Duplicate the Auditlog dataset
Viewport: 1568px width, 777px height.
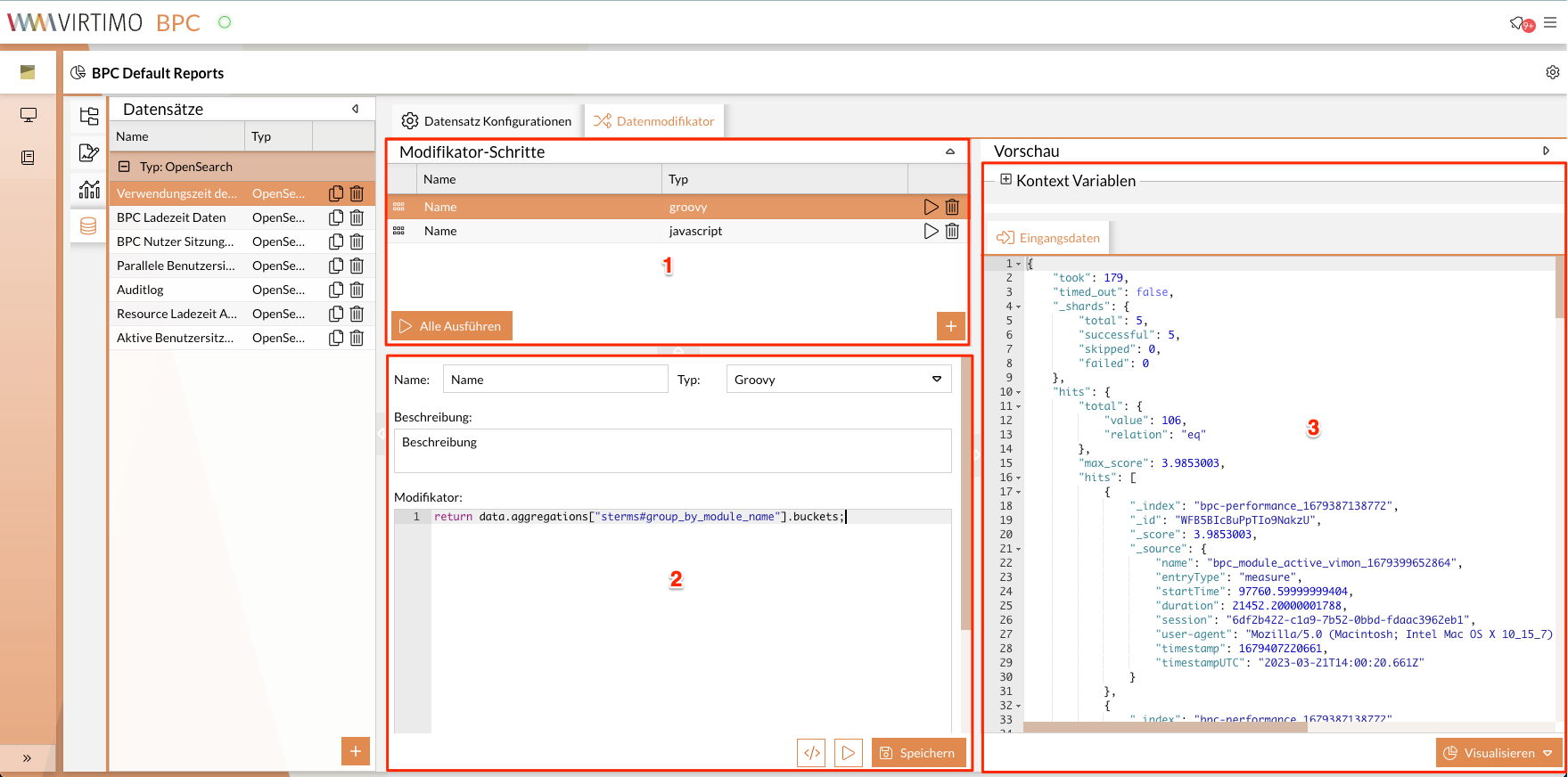[336, 290]
